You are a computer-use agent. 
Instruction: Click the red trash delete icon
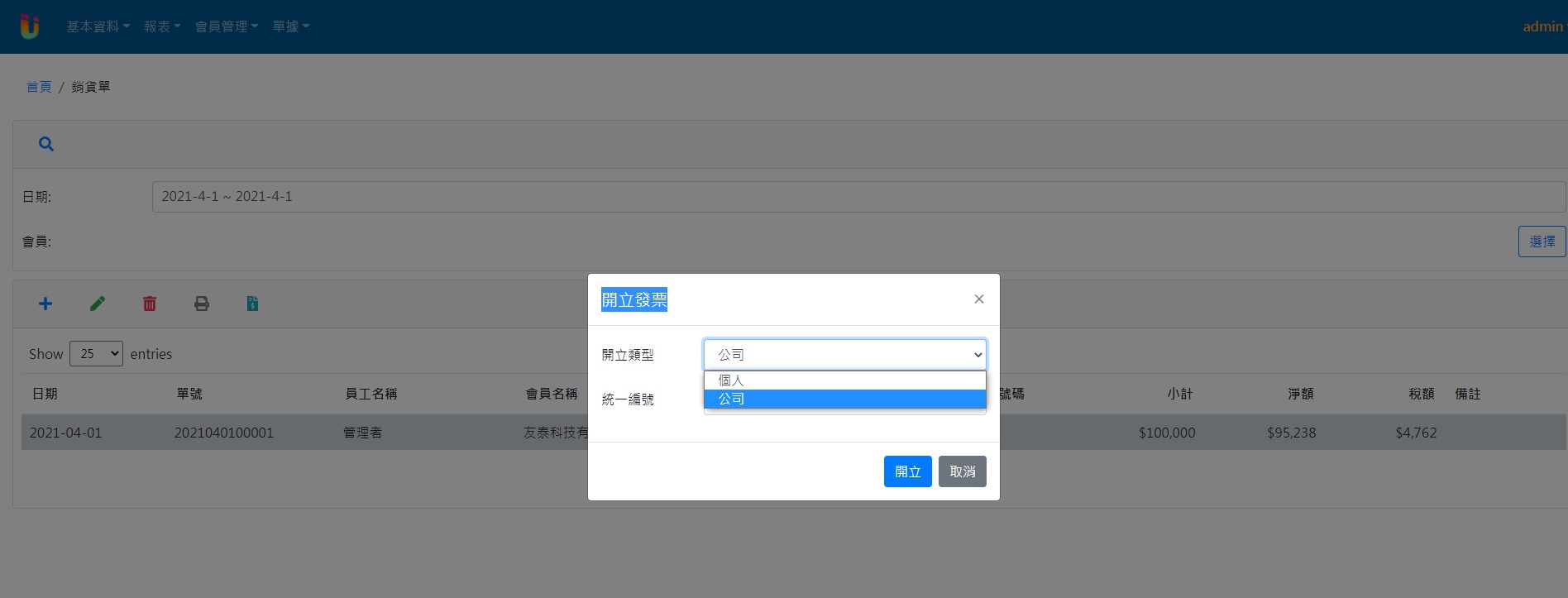click(x=150, y=304)
